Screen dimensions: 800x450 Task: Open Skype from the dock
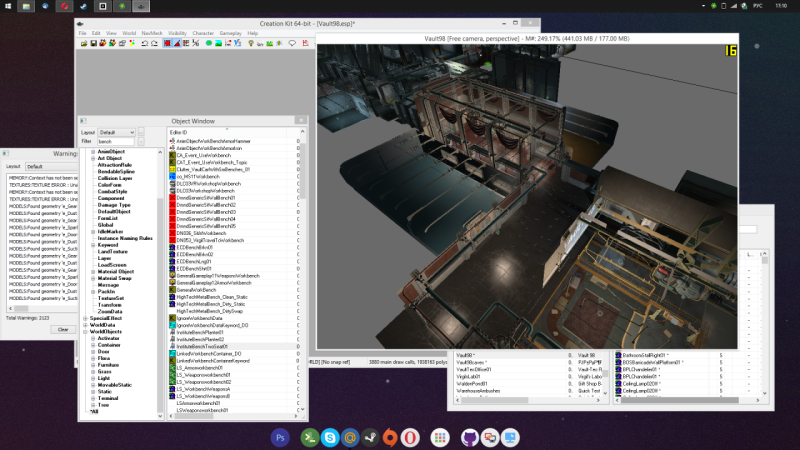(x=330, y=438)
